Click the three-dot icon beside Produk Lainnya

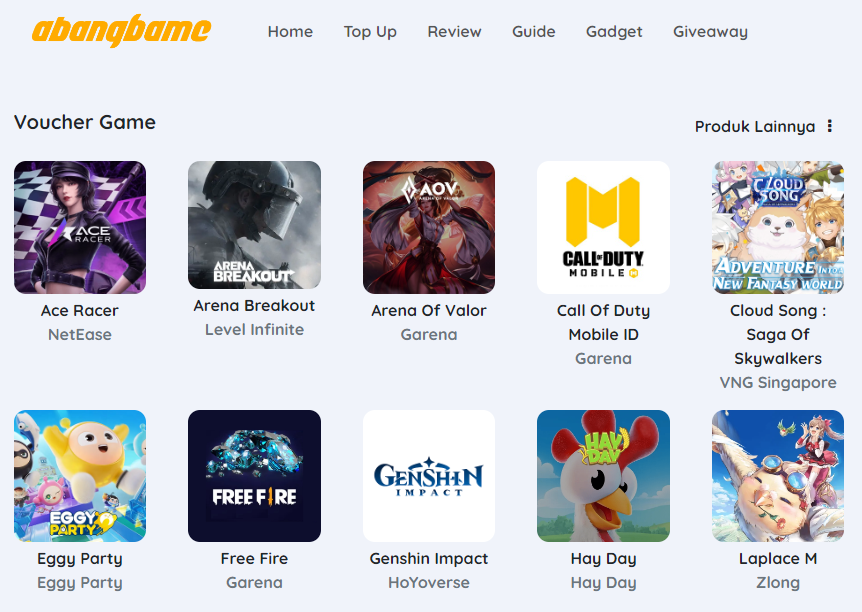830,126
